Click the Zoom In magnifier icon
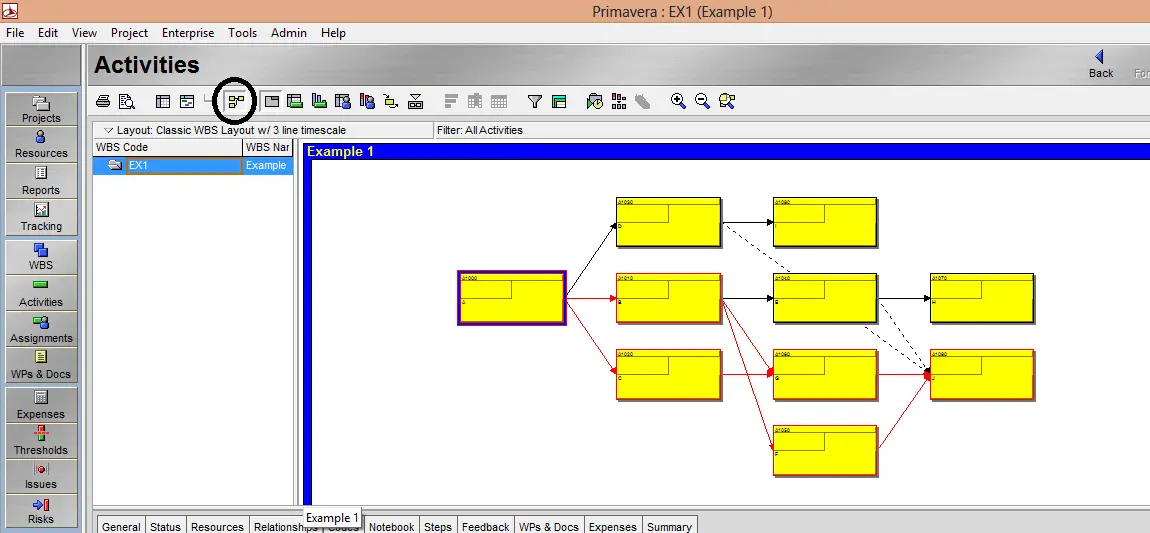The image size is (1150, 533). [678, 101]
